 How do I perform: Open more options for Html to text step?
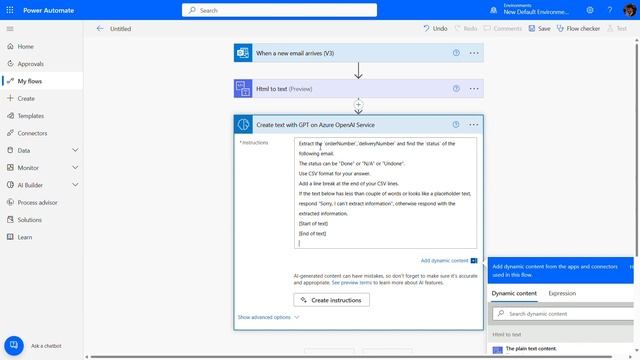coord(474,89)
